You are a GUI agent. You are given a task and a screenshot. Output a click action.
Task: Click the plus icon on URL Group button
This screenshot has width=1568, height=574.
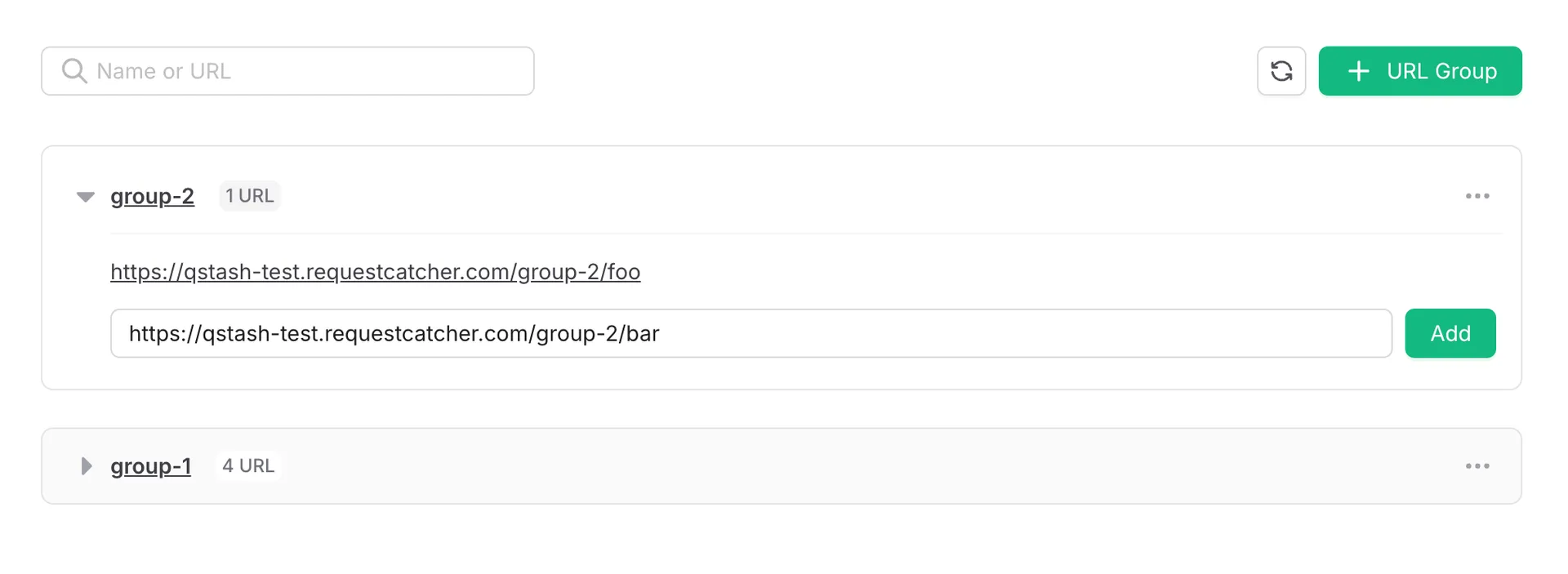point(1358,71)
